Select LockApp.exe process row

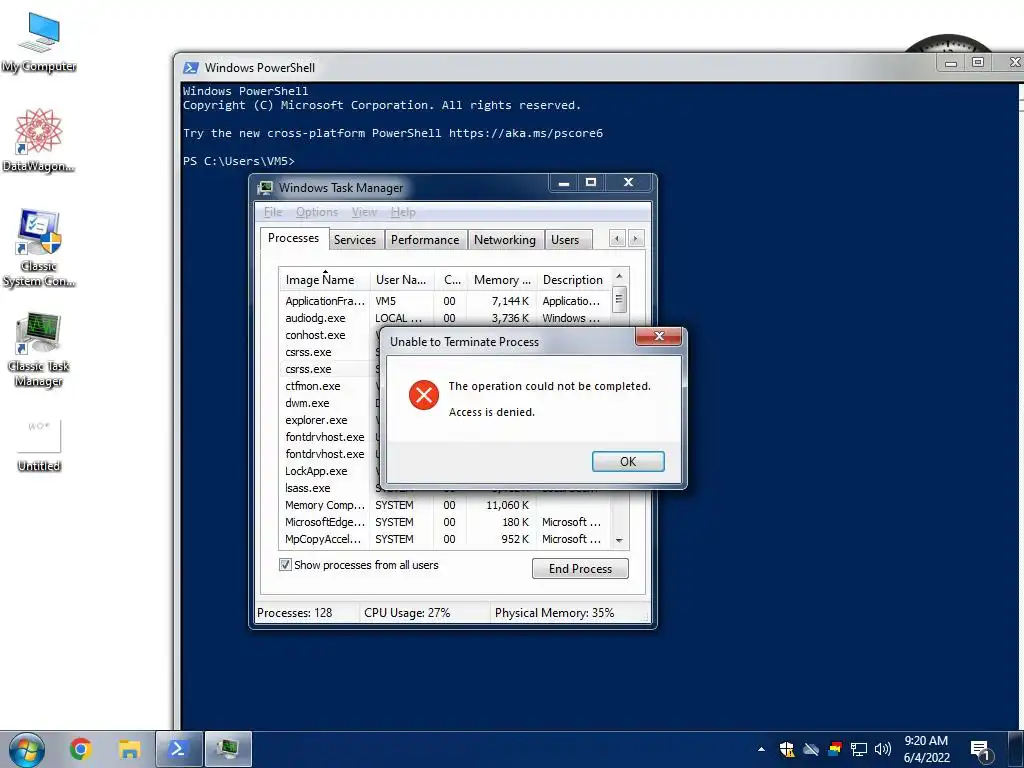(x=328, y=471)
